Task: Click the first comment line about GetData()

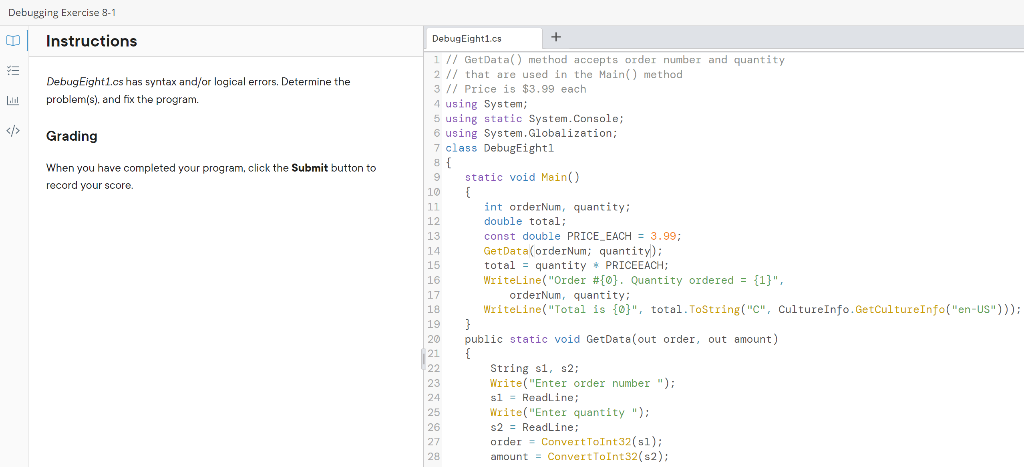Action: coord(615,60)
